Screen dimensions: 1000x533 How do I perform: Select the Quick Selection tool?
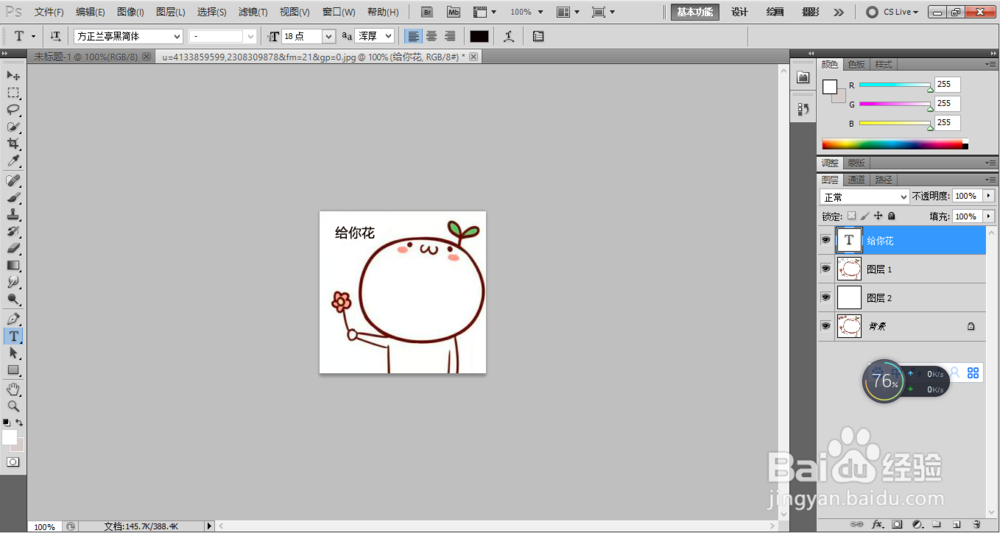pos(13,127)
